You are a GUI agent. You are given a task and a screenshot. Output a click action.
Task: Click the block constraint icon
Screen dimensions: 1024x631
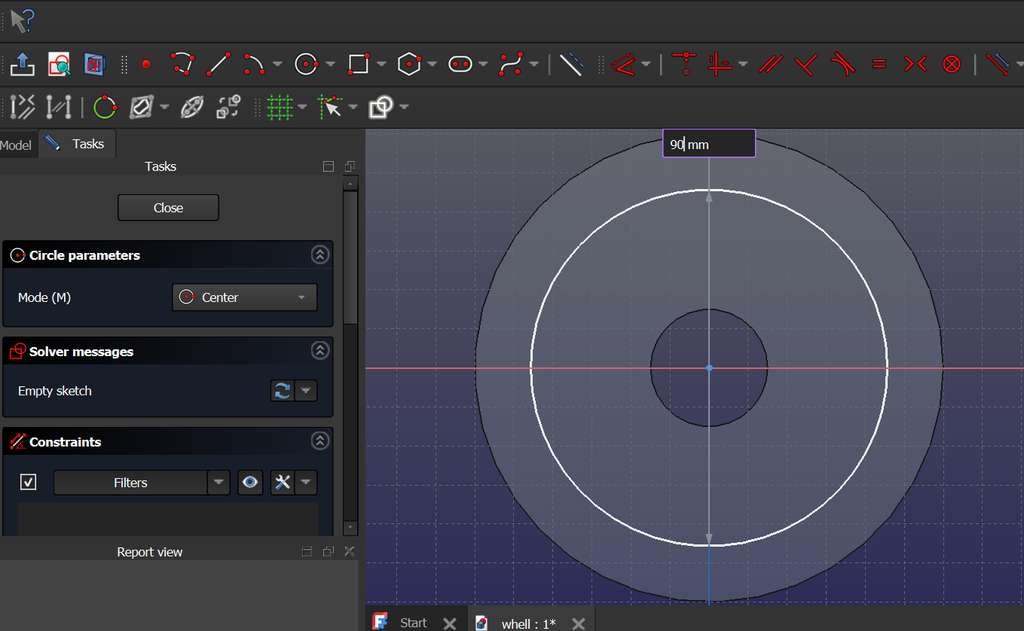coord(951,64)
